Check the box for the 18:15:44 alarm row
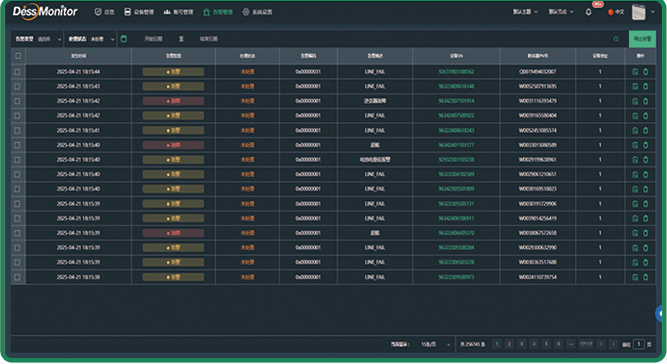 (x=17, y=72)
